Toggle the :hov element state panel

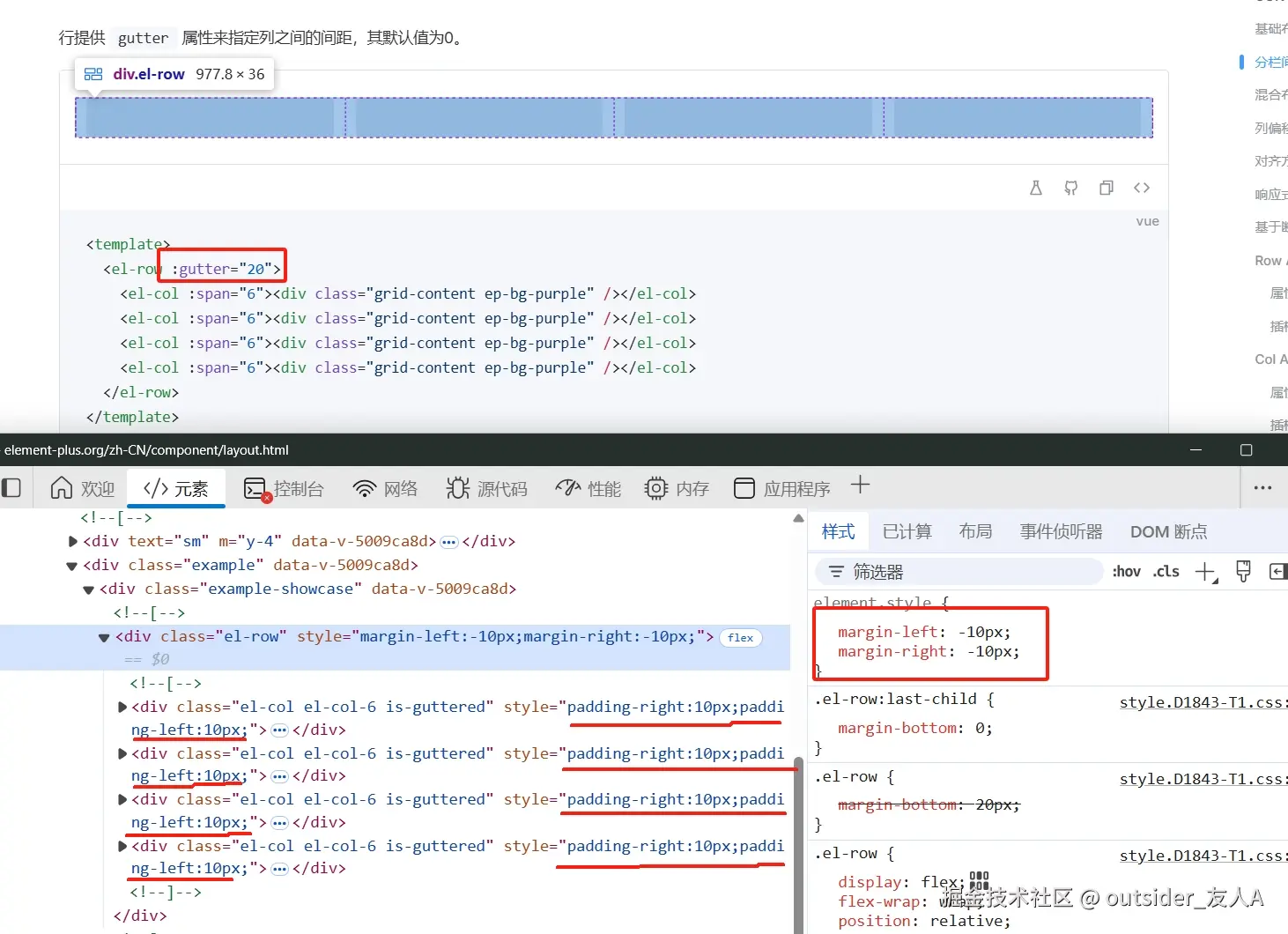click(x=1127, y=572)
